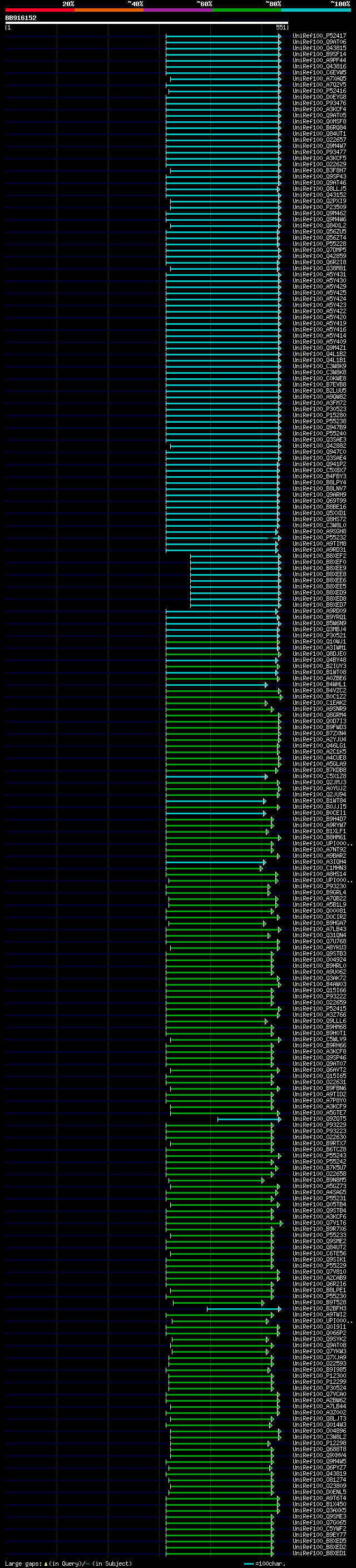Click the query ID BB916152
This screenshot has height=1568, width=356.
click(21, 18)
